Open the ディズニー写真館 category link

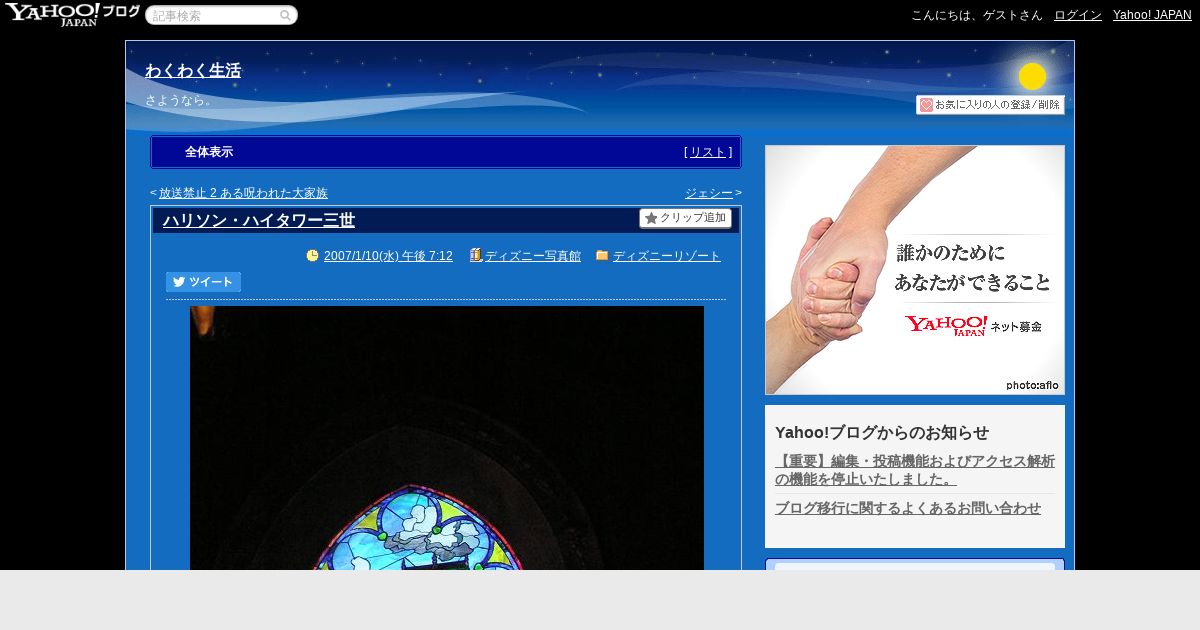[533, 256]
